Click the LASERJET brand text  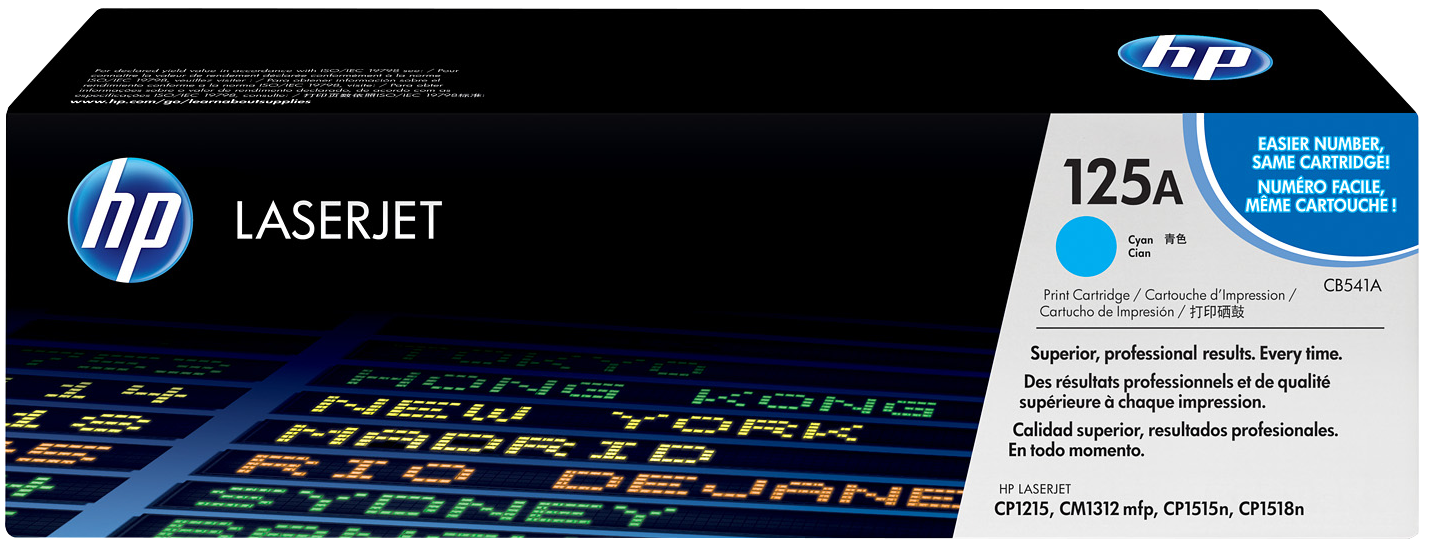point(338,220)
